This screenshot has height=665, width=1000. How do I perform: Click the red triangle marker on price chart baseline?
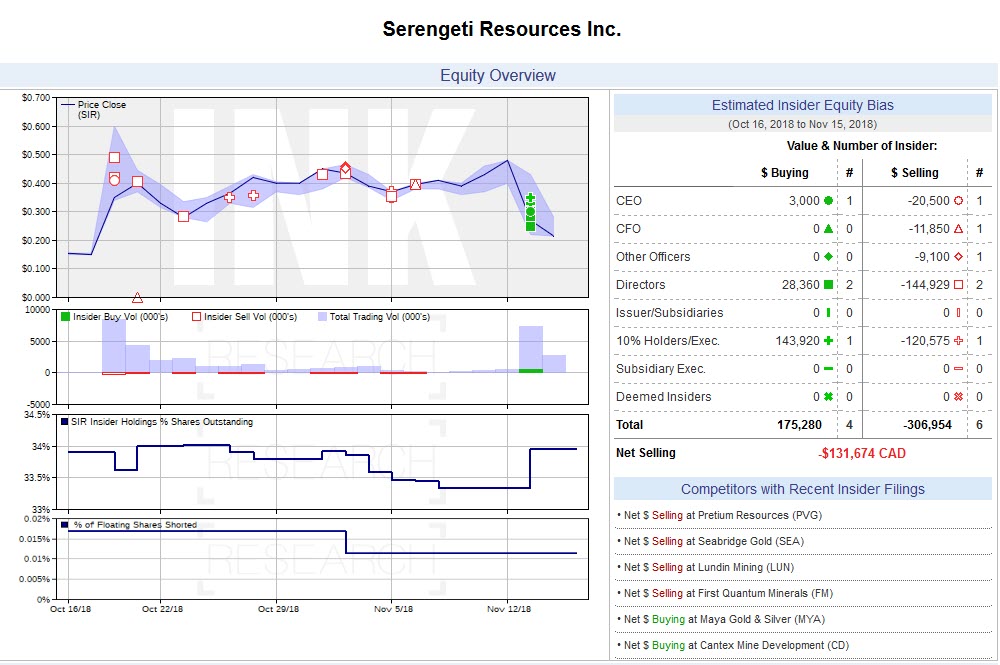click(137, 297)
